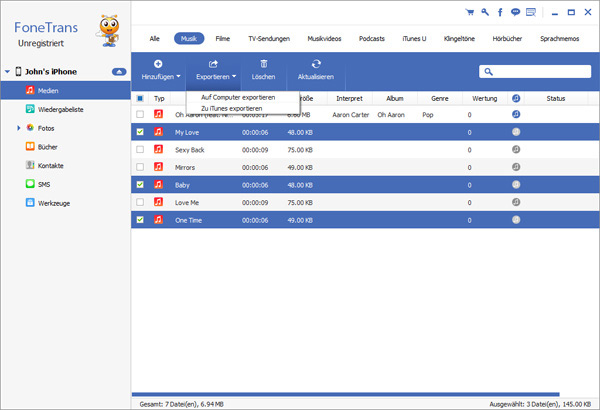Click the ringtone icon for Sexy Back row
The image size is (600, 410).
coord(516,149)
